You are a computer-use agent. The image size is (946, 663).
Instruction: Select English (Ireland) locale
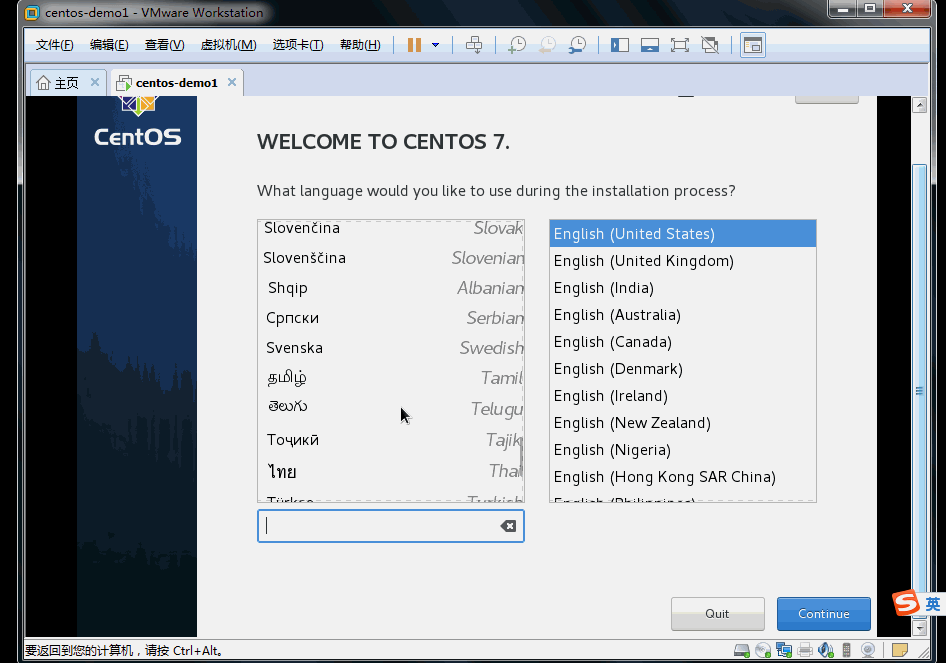click(x=682, y=396)
